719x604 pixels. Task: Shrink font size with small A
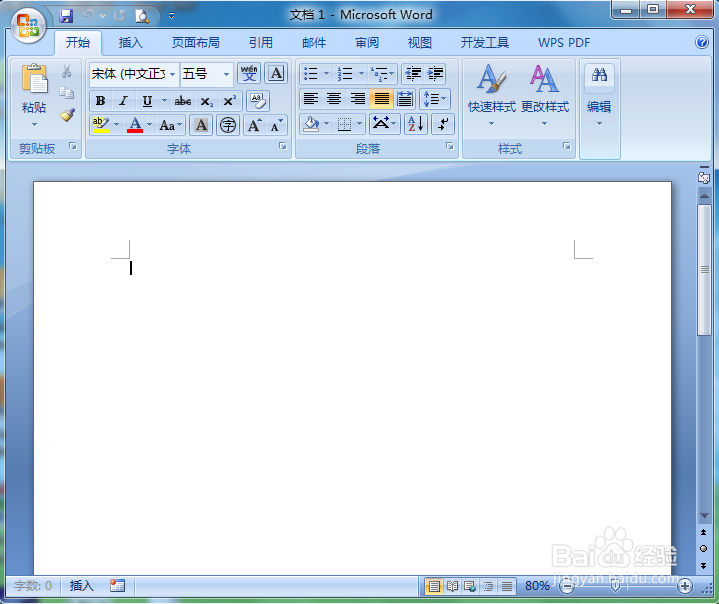[x=277, y=125]
